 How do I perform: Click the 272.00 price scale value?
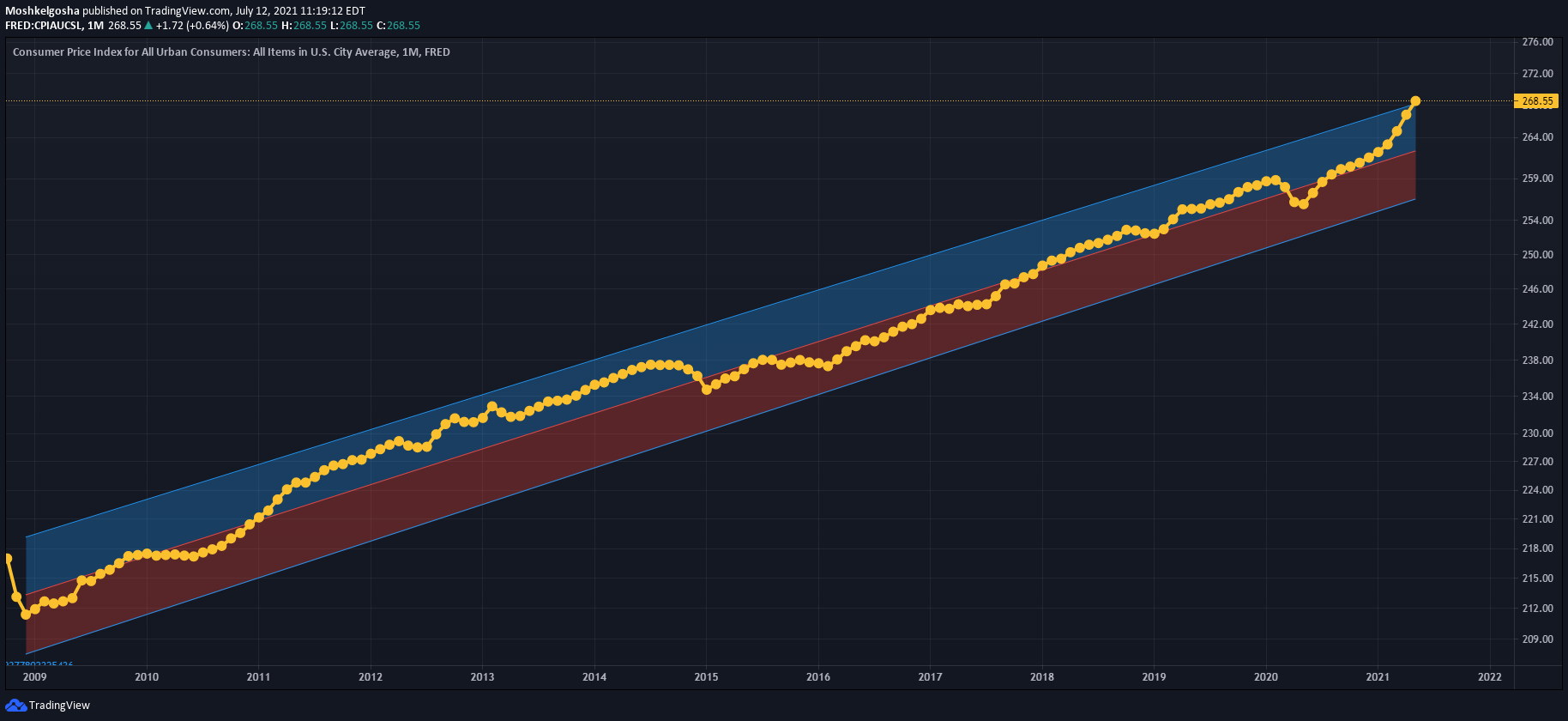pos(1537,74)
